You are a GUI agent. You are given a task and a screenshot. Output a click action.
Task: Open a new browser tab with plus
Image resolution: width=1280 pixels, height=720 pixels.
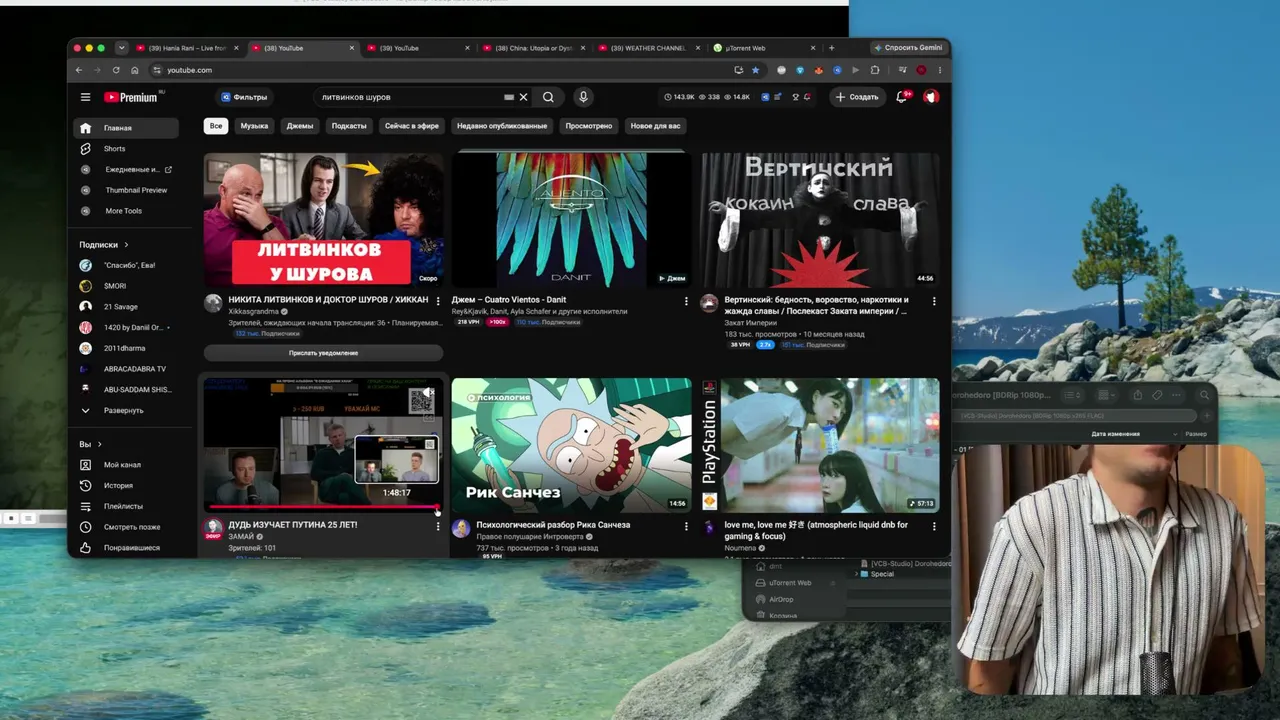click(831, 48)
